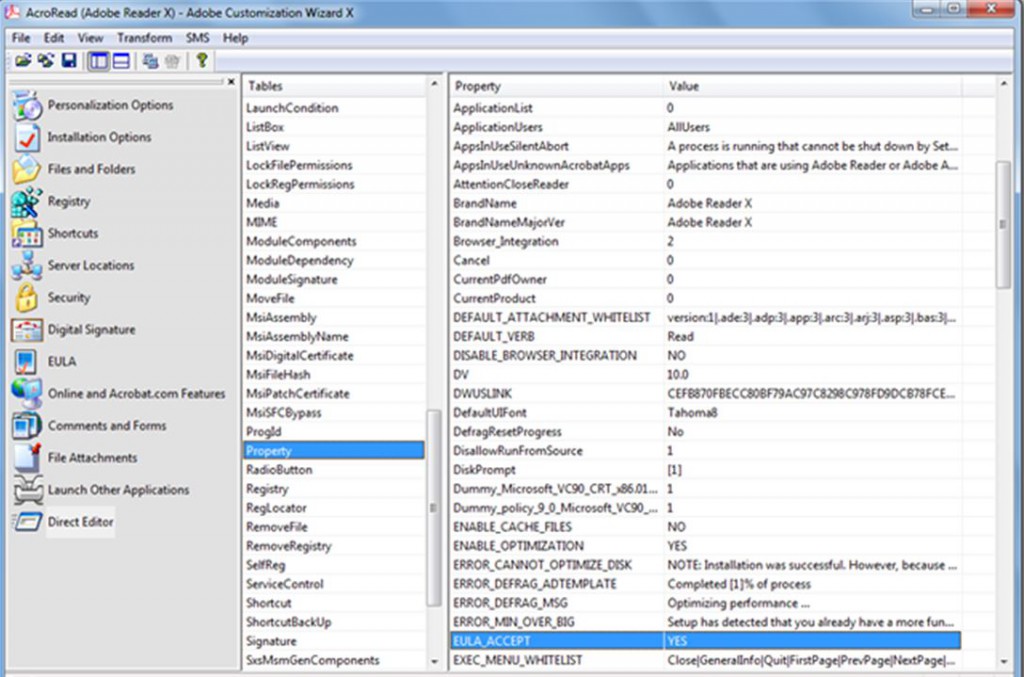Open the EULA sidebar icon

pos(27,362)
